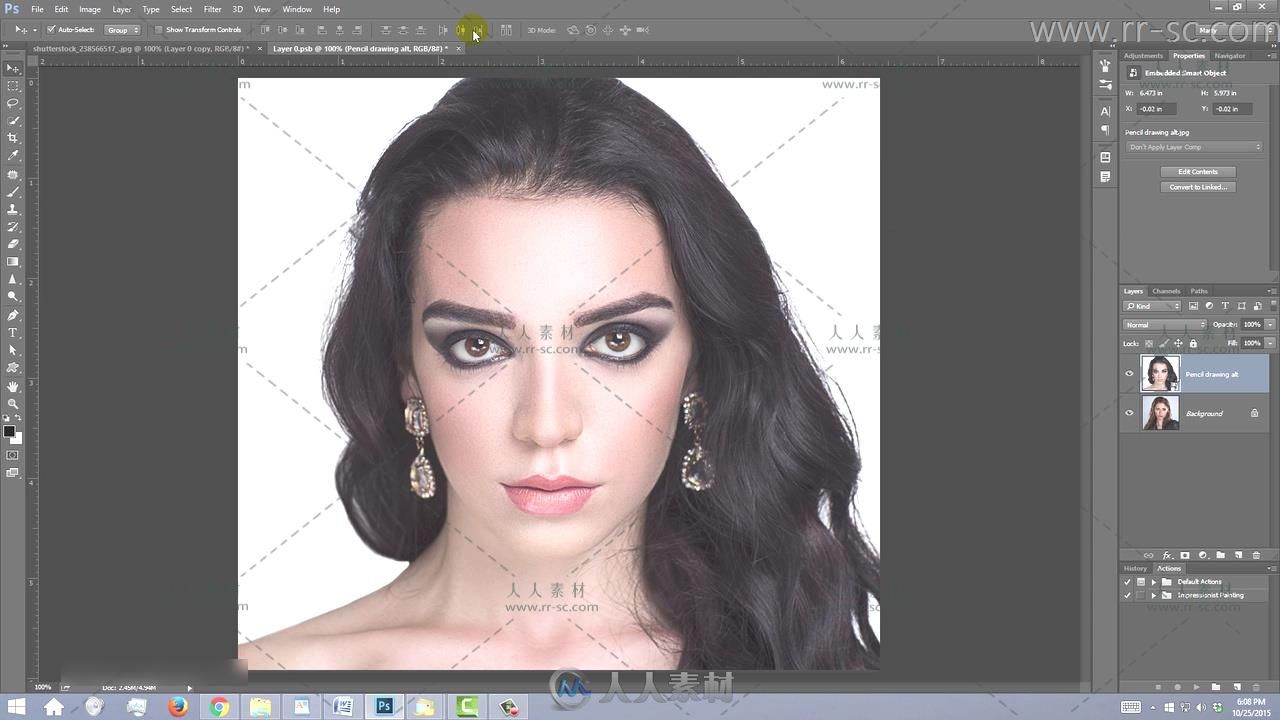Toggle Quick Mask mode
Screen dimensions: 1280x720
[13, 455]
